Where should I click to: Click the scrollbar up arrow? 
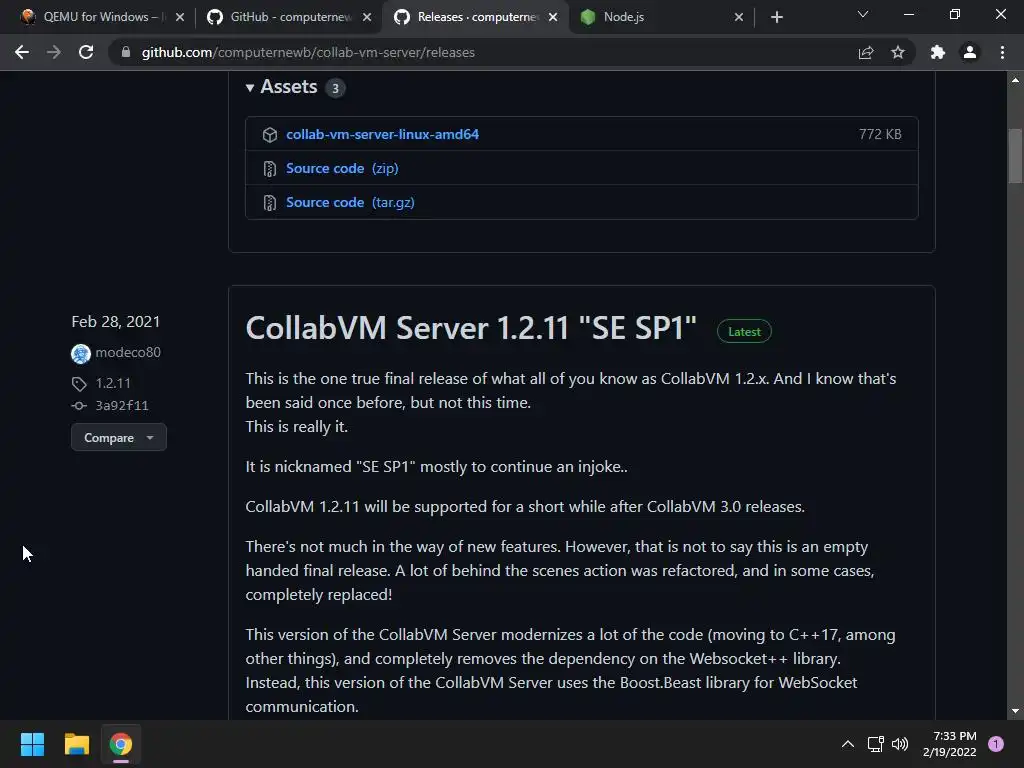click(x=1015, y=80)
